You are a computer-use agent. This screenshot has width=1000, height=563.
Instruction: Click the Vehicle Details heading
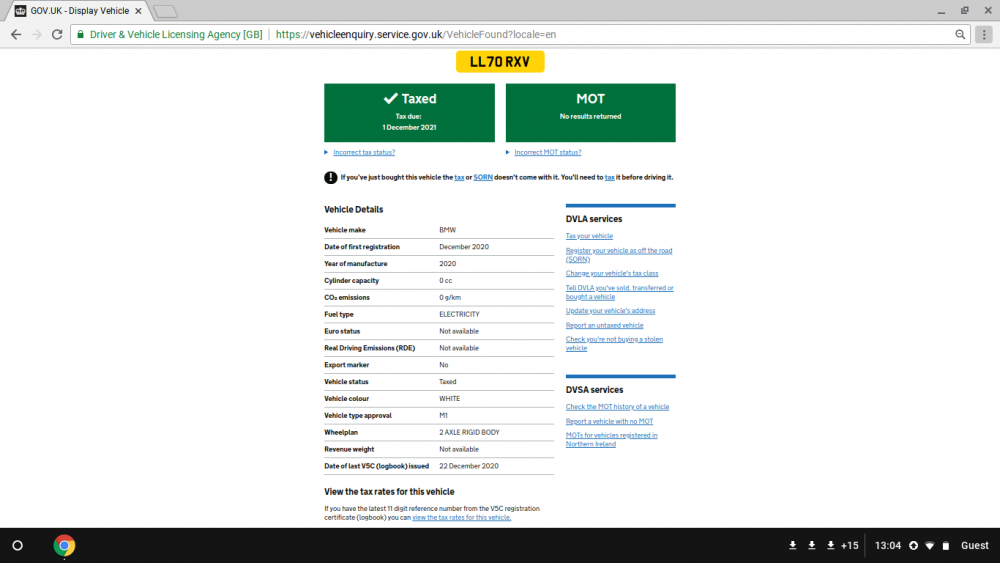click(353, 209)
